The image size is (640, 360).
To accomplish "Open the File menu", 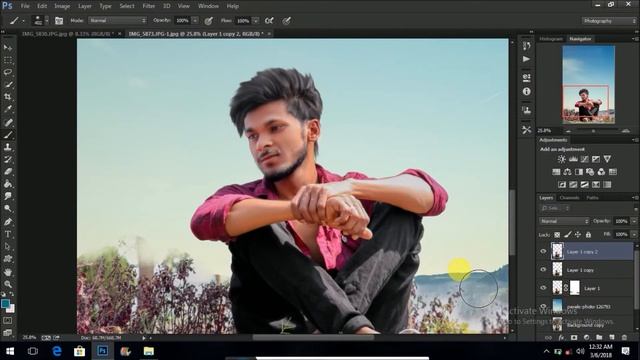I will pos(25,6).
